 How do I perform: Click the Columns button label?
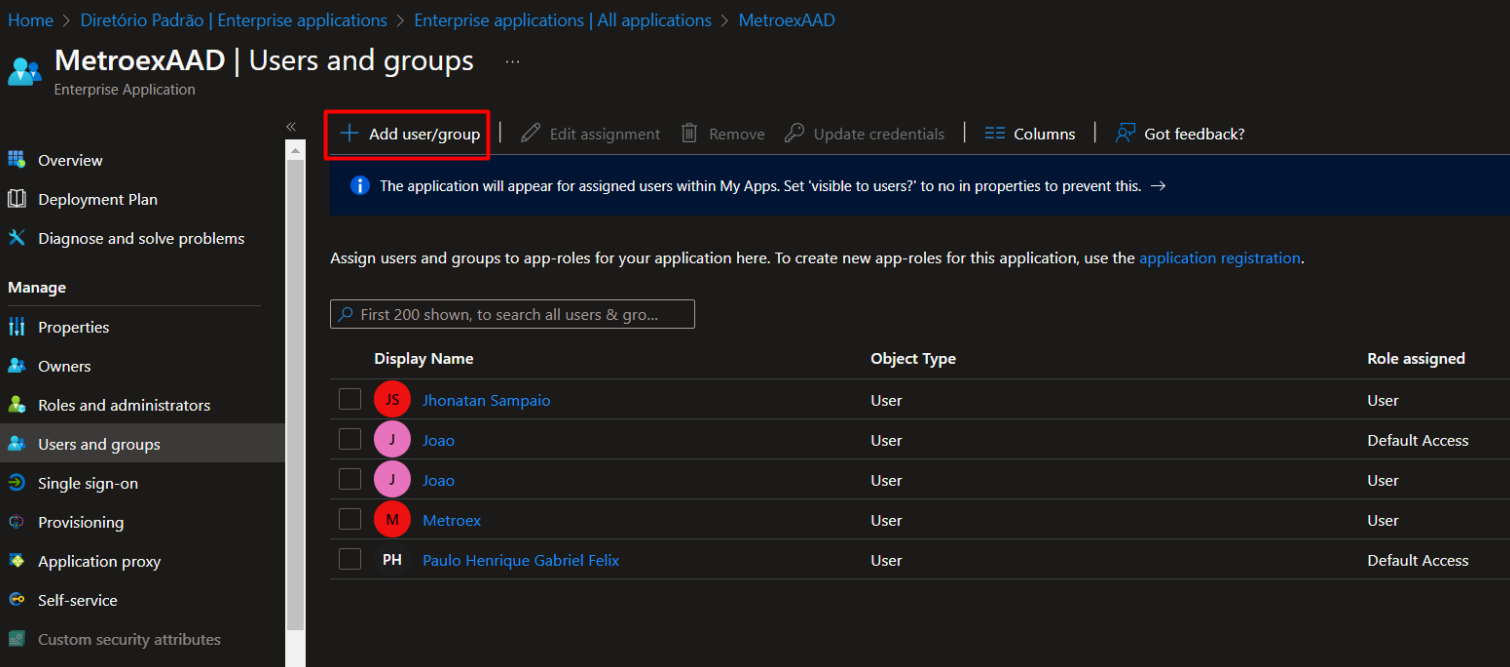coord(1044,134)
